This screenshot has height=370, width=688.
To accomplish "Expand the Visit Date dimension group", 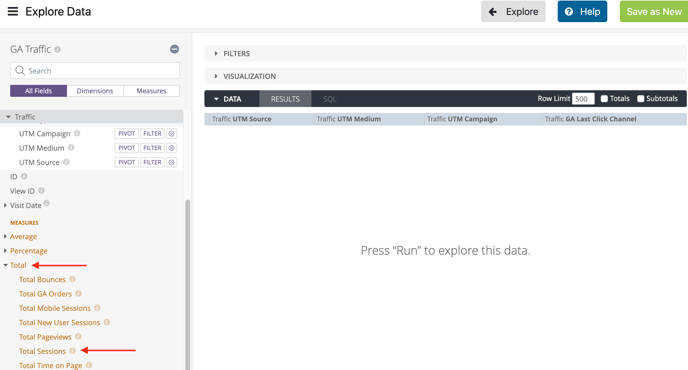I will (x=5, y=205).
